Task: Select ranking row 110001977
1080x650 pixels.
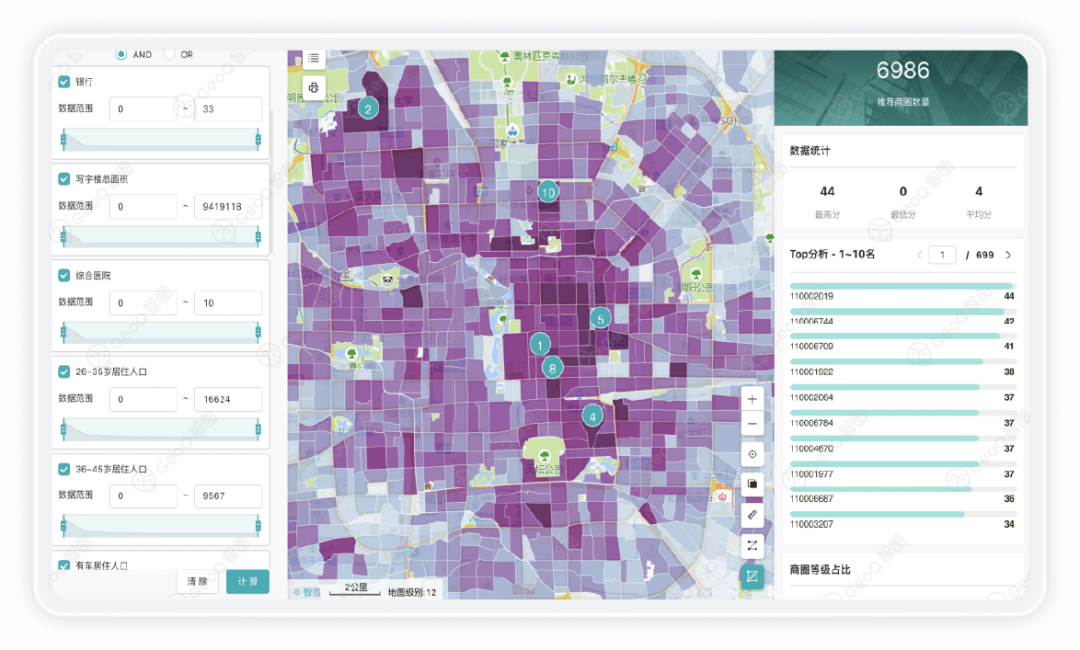Action: [902, 469]
